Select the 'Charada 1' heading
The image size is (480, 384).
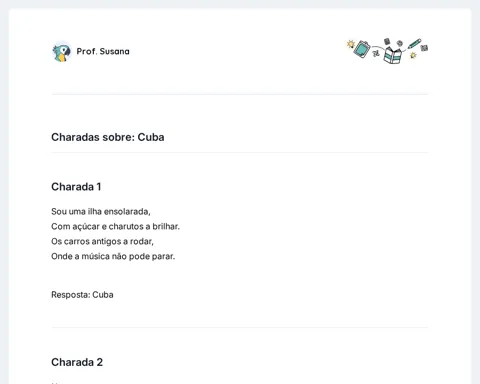pyautogui.click(x=76, y=187)
